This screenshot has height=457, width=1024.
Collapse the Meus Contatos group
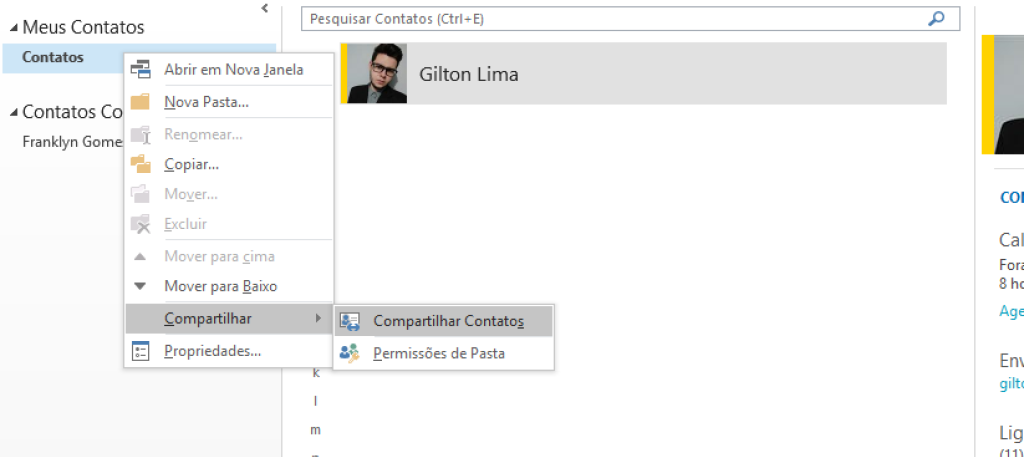tap(14, 27)
